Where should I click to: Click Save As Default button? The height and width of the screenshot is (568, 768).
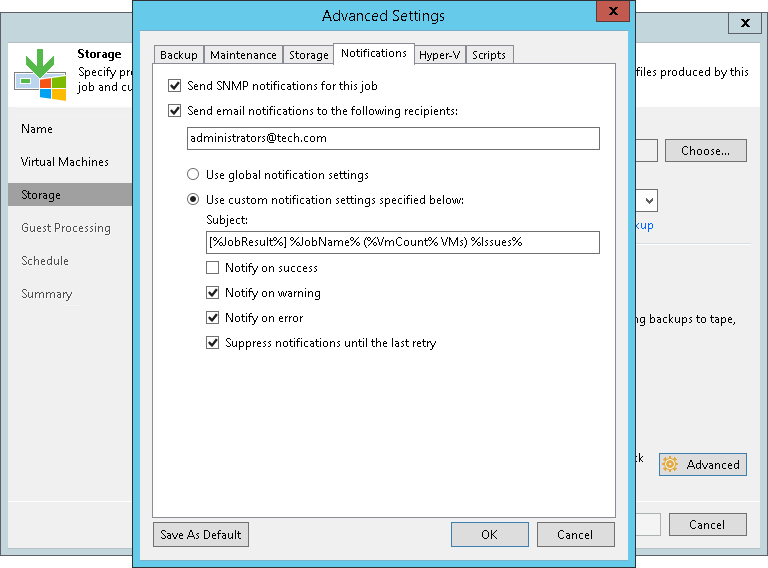click(201, 535)
